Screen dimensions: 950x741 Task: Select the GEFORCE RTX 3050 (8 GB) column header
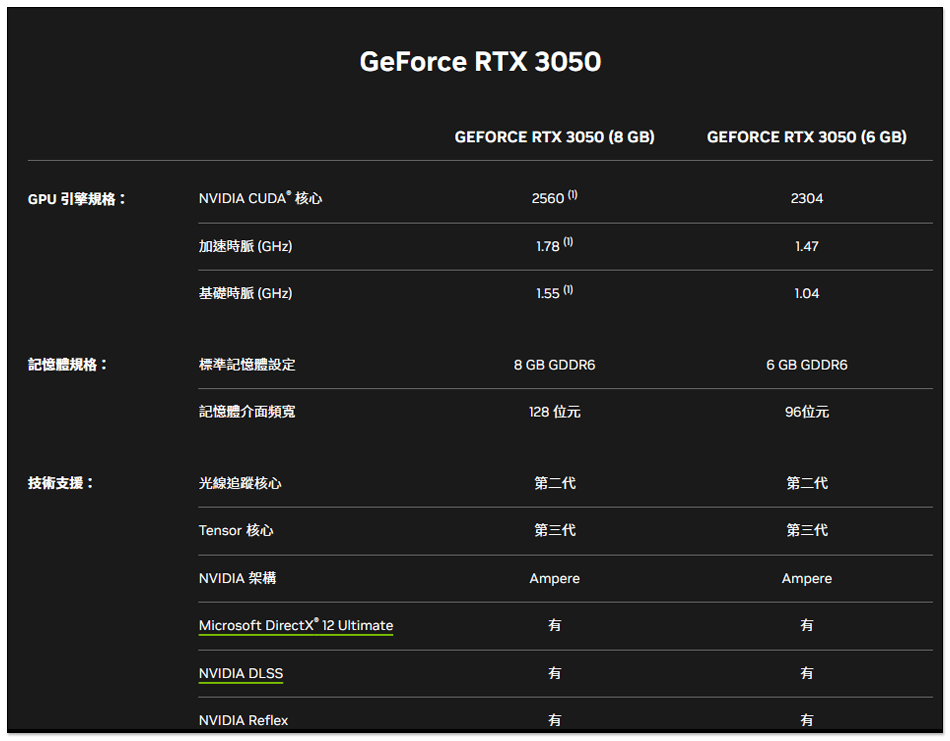point(554,137)
